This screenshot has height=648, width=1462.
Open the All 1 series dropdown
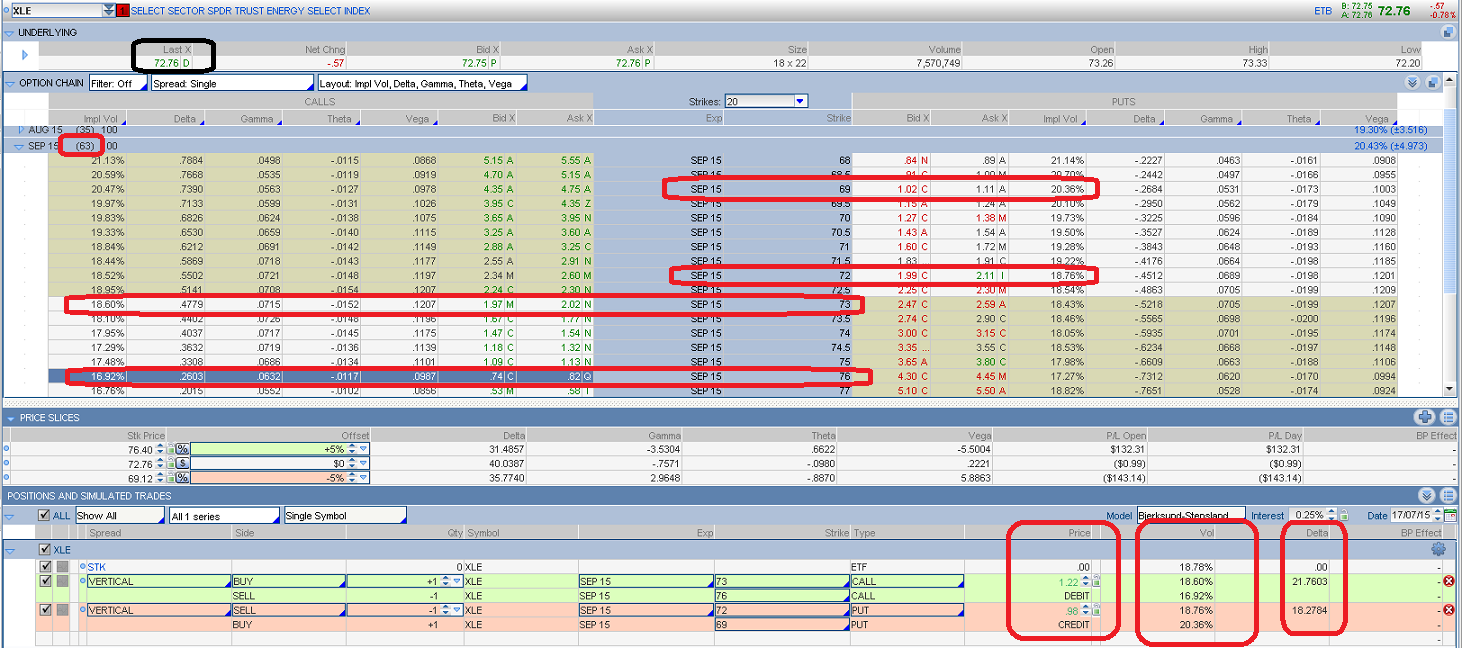pyautogui.click(x=224, y=516)
